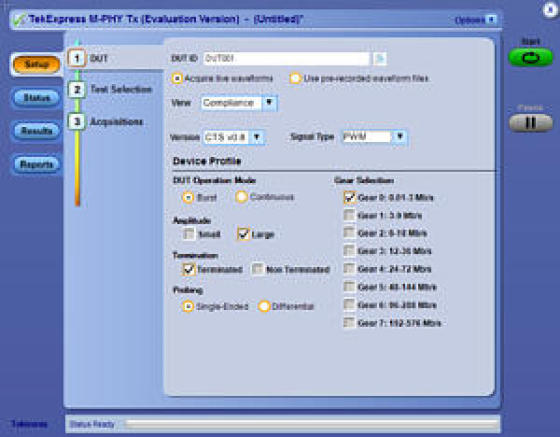Viewport: 560px width, 437px height.
Task: Switch to the Setup panel
Action: pos(36,65)
